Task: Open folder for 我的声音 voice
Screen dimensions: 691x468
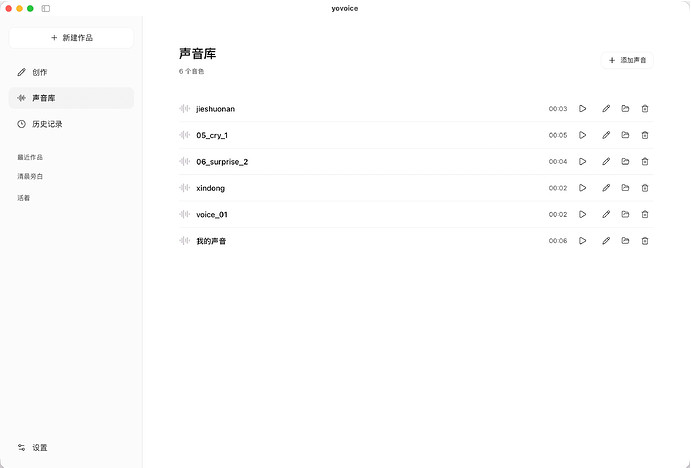Action: click(625, 241)
